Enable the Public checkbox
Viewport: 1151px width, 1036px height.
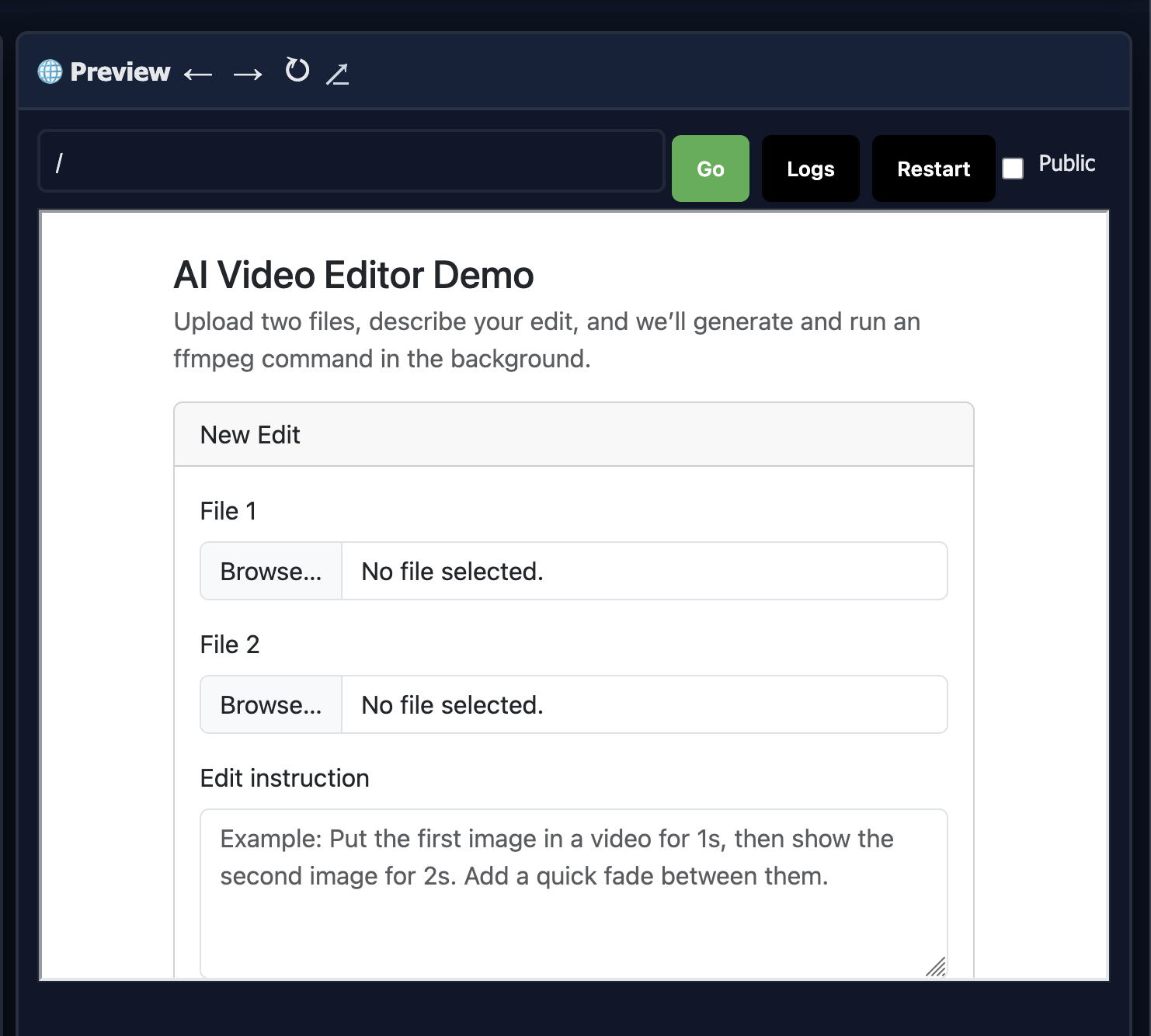[1014, 169]
